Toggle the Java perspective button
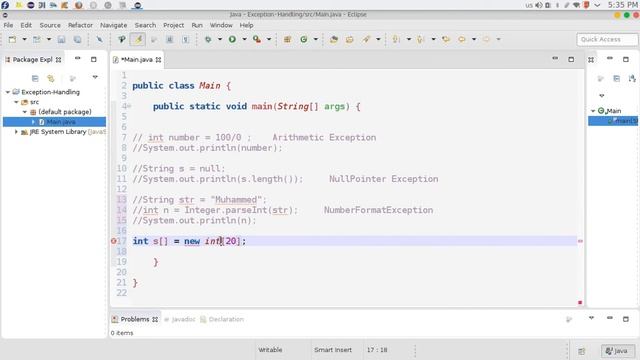 617,351
